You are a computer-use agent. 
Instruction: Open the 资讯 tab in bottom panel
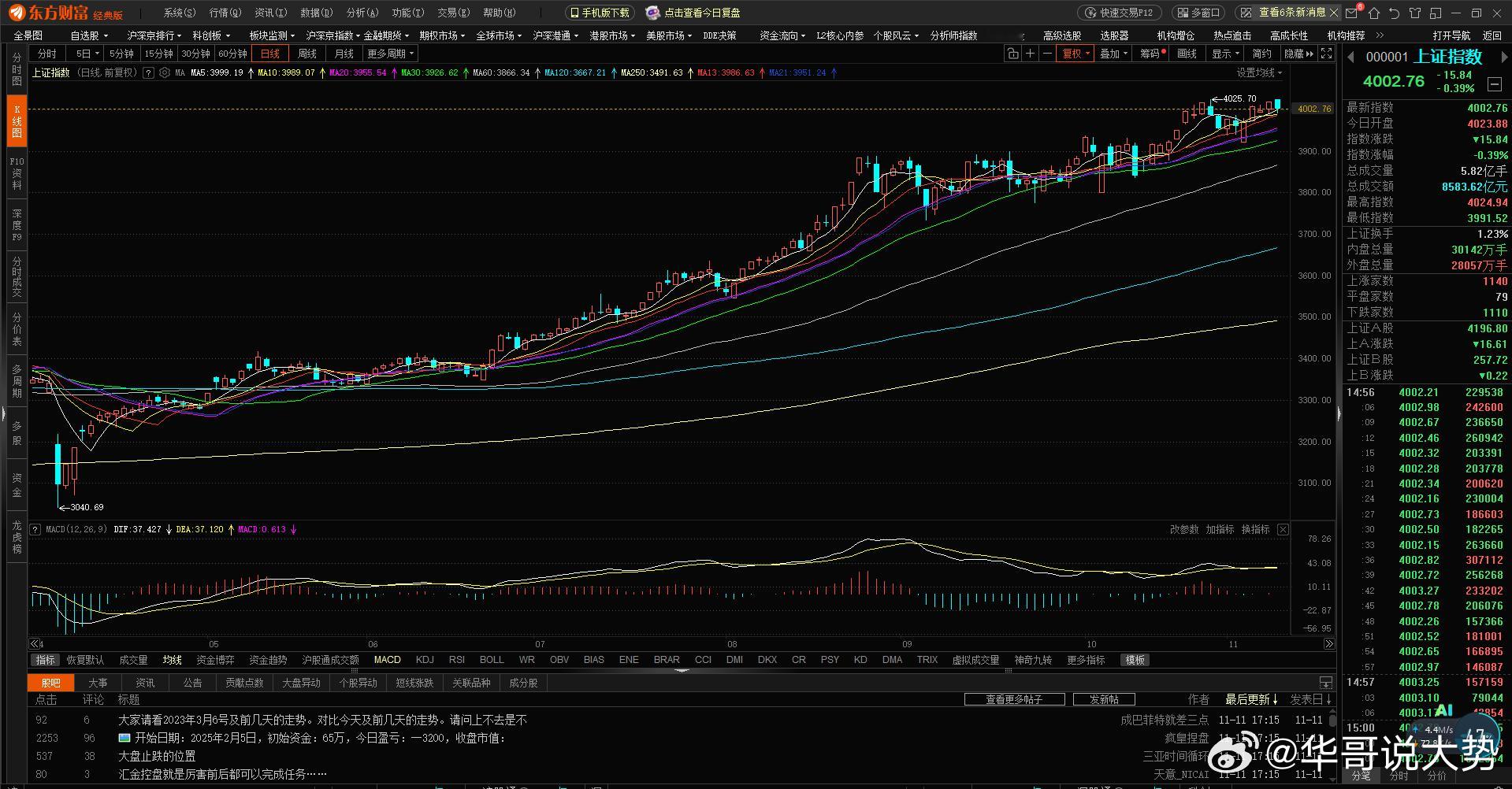coord(145,683)
